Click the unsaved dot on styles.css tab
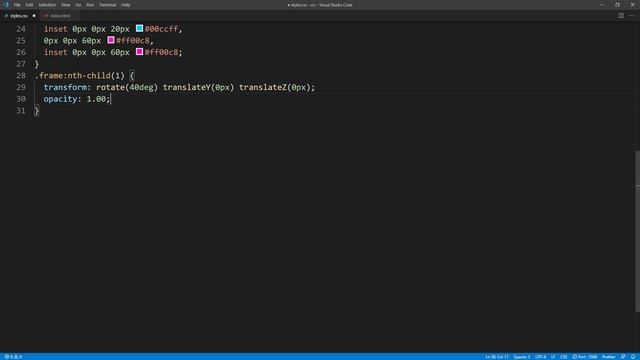Viewport: 640px width, 360px height. (x=34, y=16)
